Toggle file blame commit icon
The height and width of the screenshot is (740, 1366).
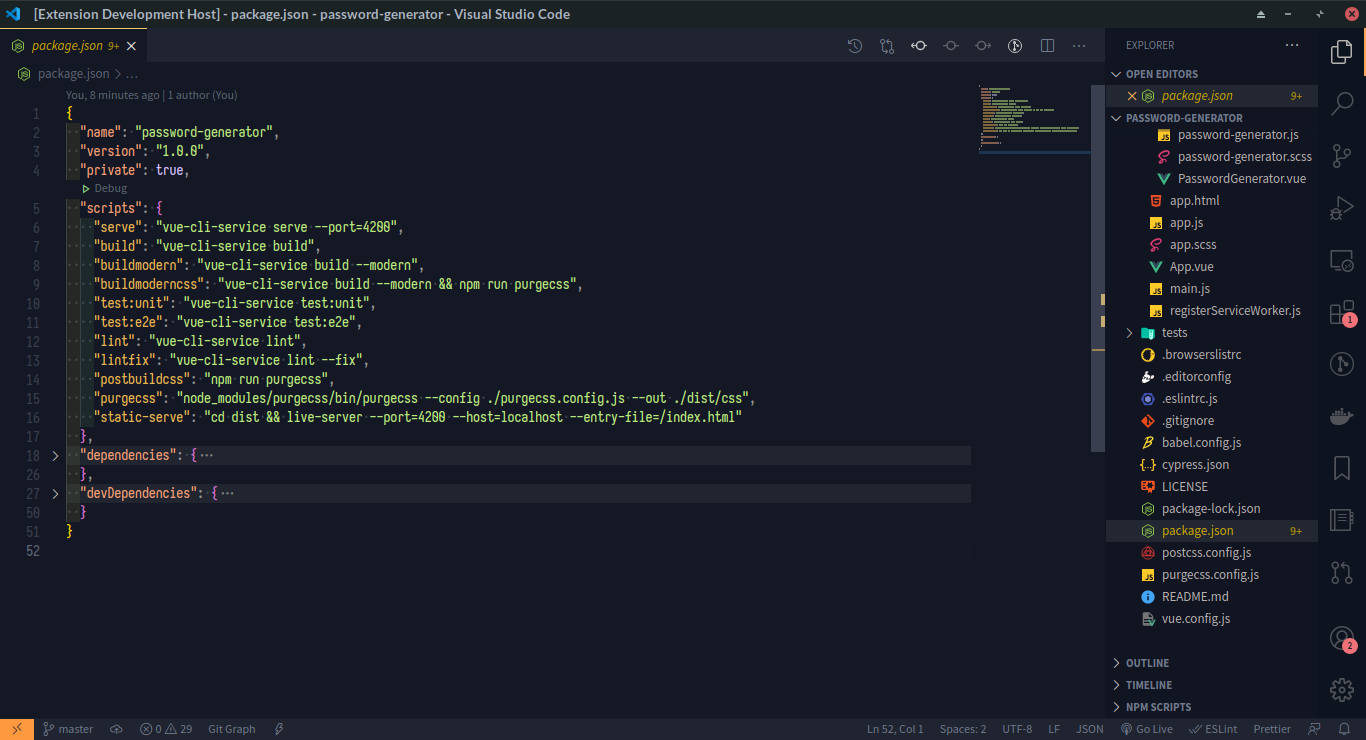coord(951,45)
